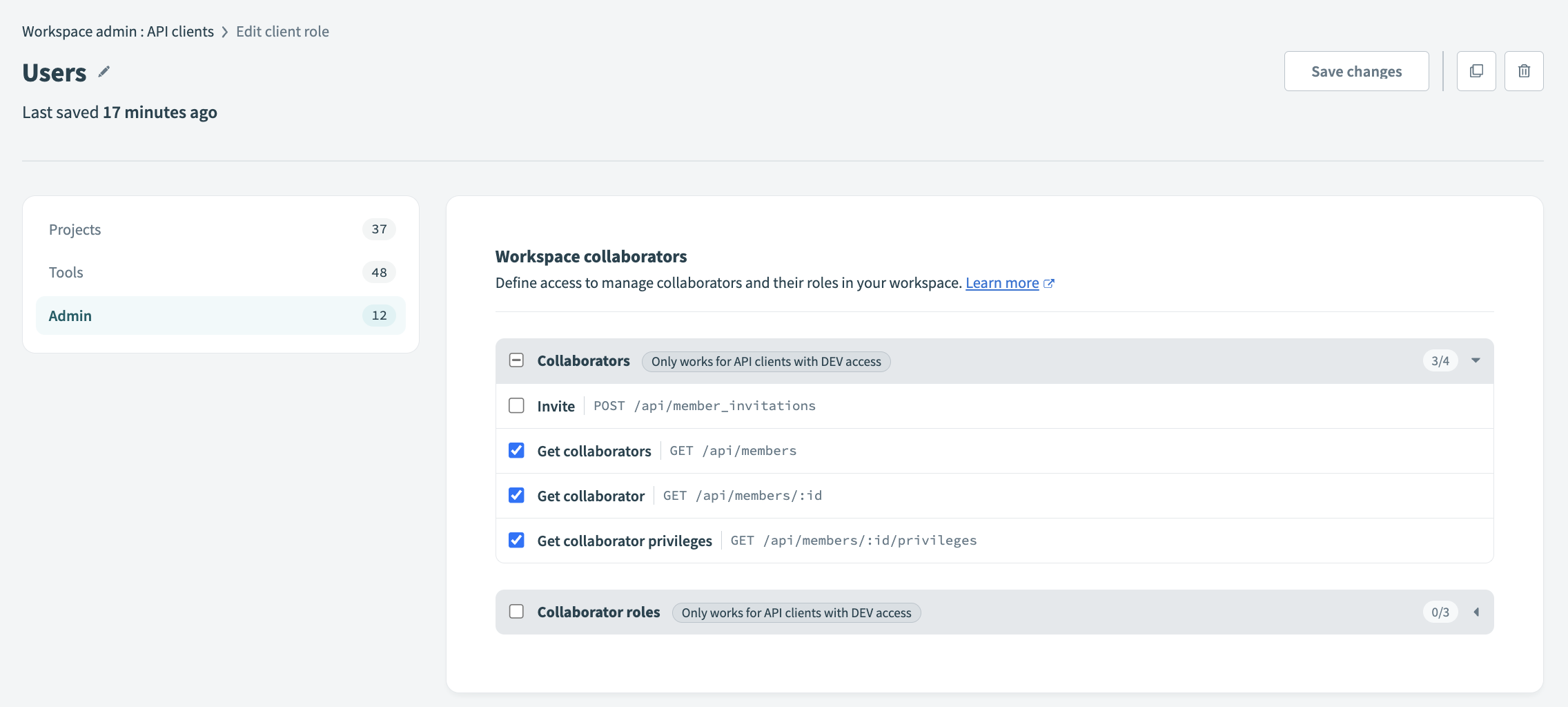Click the GET /api/members endpoint text
The height and width of the screenshot is (707, 1568).
(733, 451)
